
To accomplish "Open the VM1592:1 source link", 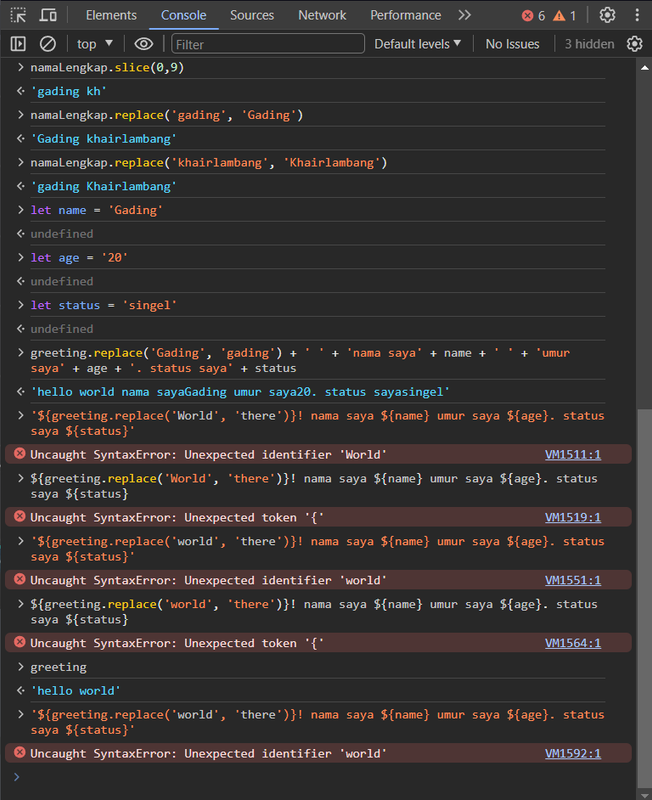I will click(x=573, y=754).
